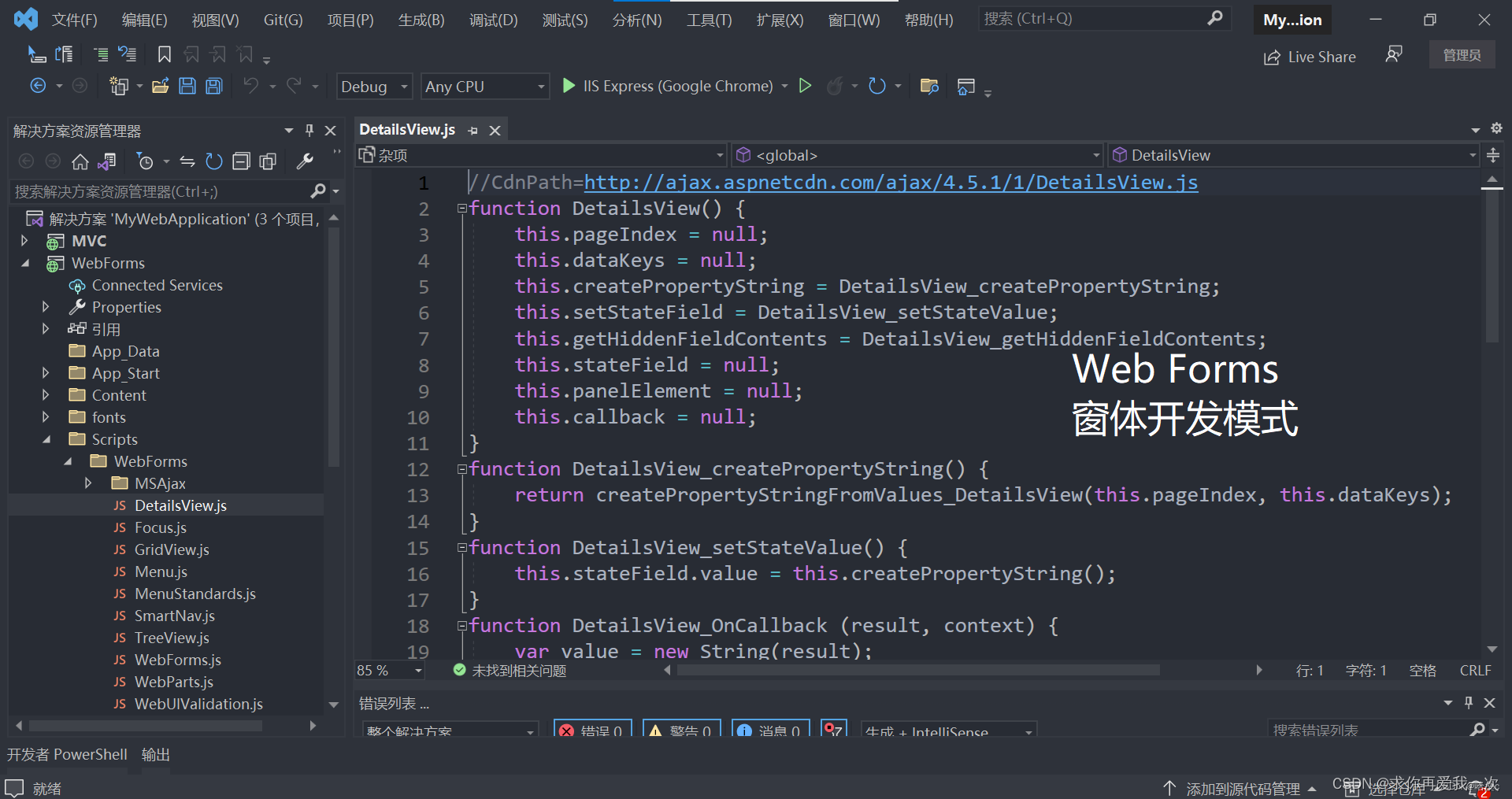Click Pending Changes filter clock icon
Viewport: 1512px width, 799px height.
[x=145, y=161]
